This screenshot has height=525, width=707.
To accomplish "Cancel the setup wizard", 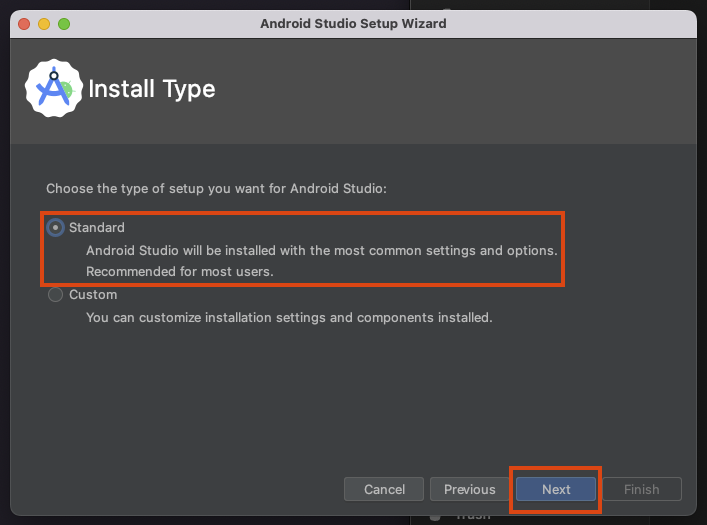I will tap(384, 489).
